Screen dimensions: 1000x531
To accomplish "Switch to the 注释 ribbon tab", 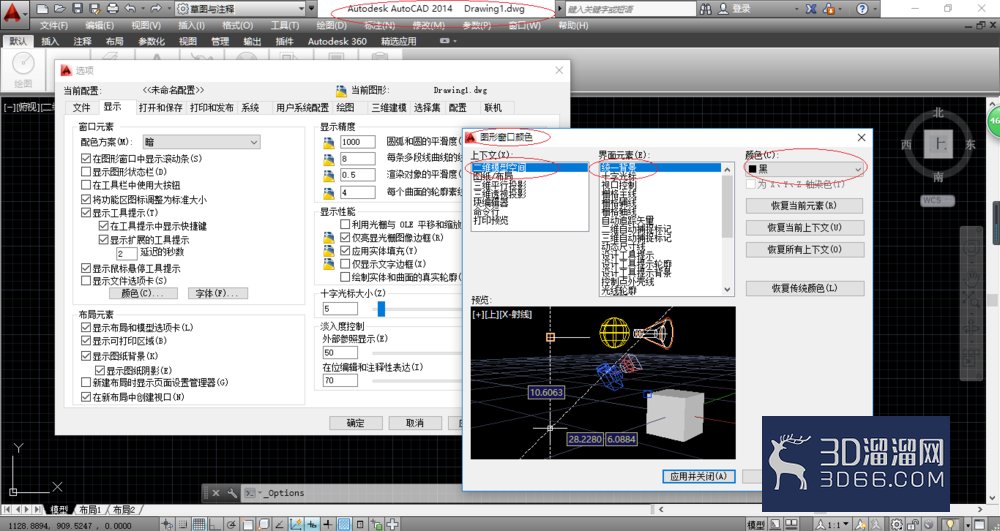I will pos(82,41).
